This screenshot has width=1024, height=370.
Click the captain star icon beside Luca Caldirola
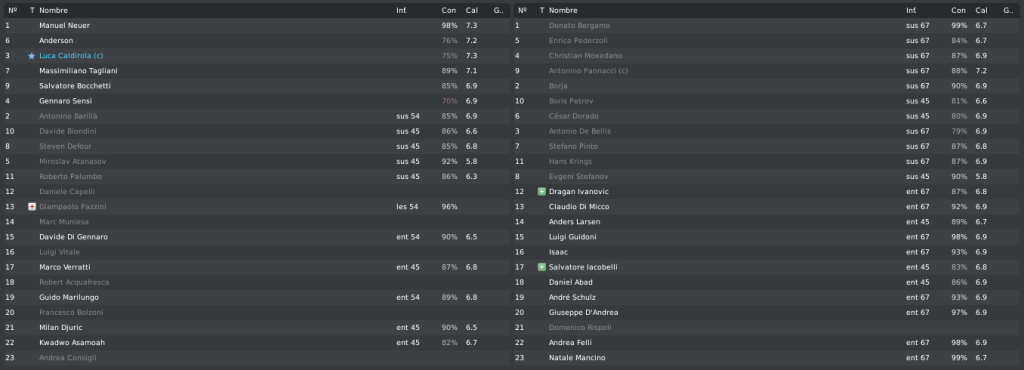[x=31, y=56]
